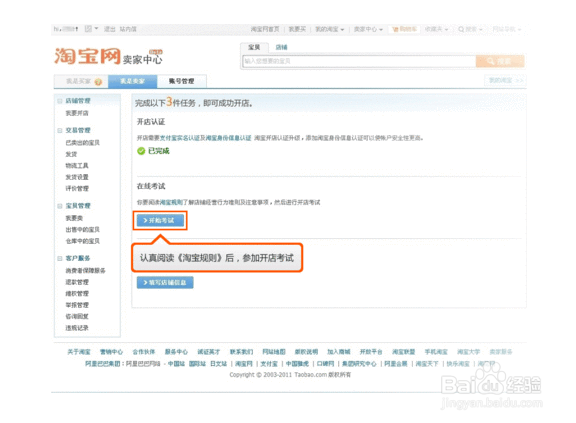Collapse the 宝贝管理 sidebar section
The width and height of the screenshot is (576, 423).
pos(60,206)
